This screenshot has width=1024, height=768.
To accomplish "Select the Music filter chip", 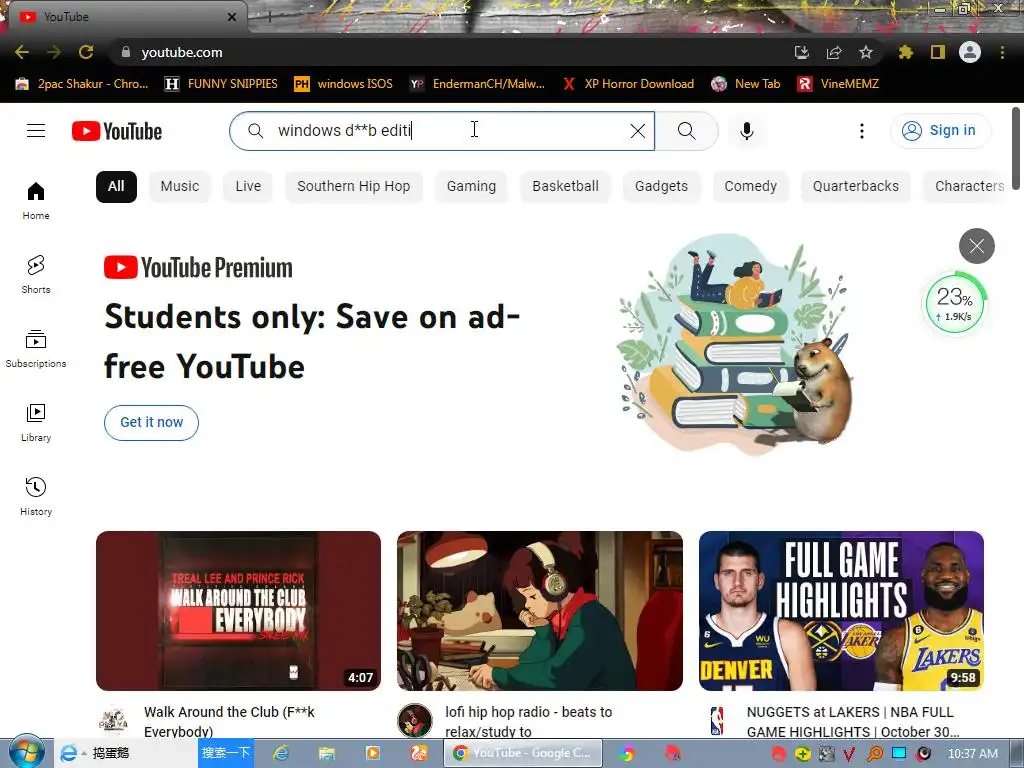I will (180, 186).
